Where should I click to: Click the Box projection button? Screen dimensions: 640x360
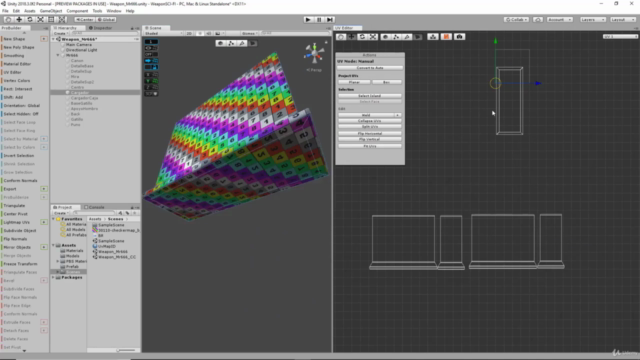click(386, 82)
